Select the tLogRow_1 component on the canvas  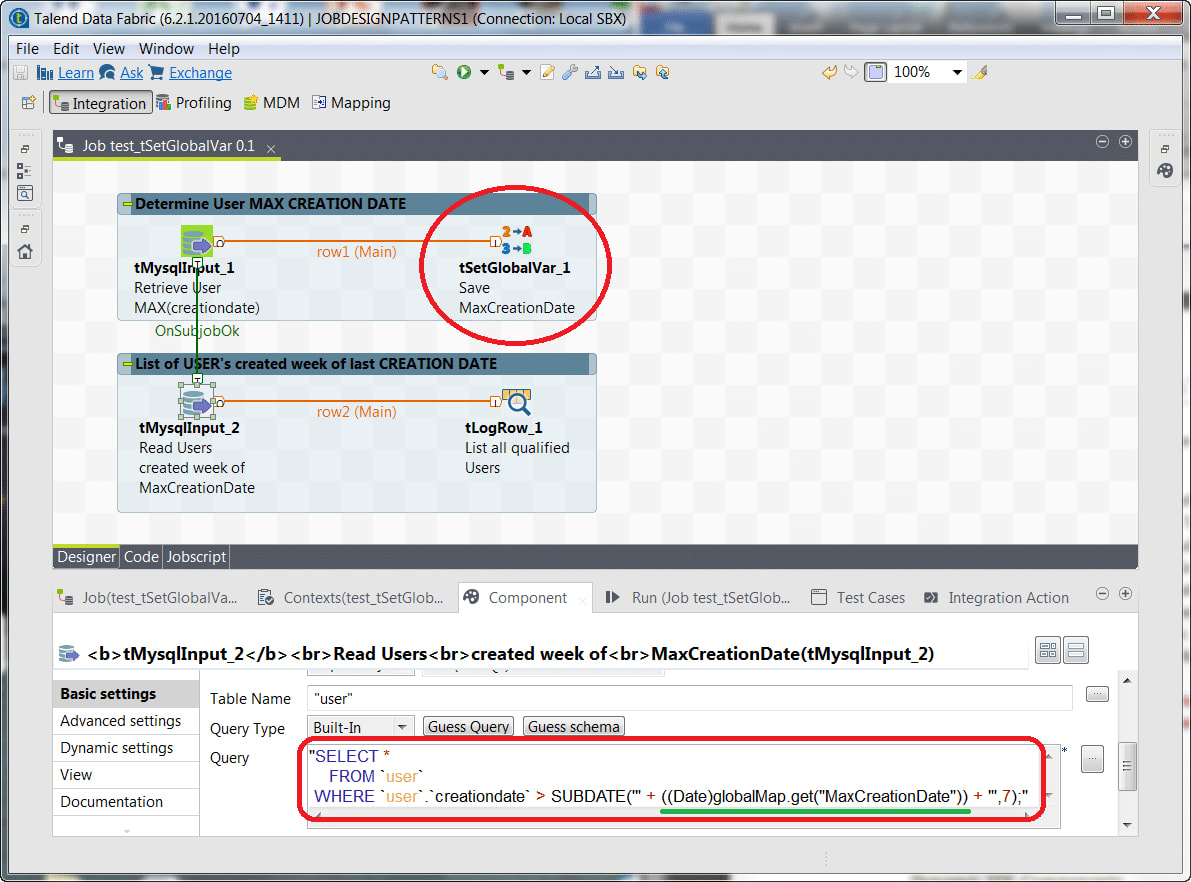[x=518, y=401]
